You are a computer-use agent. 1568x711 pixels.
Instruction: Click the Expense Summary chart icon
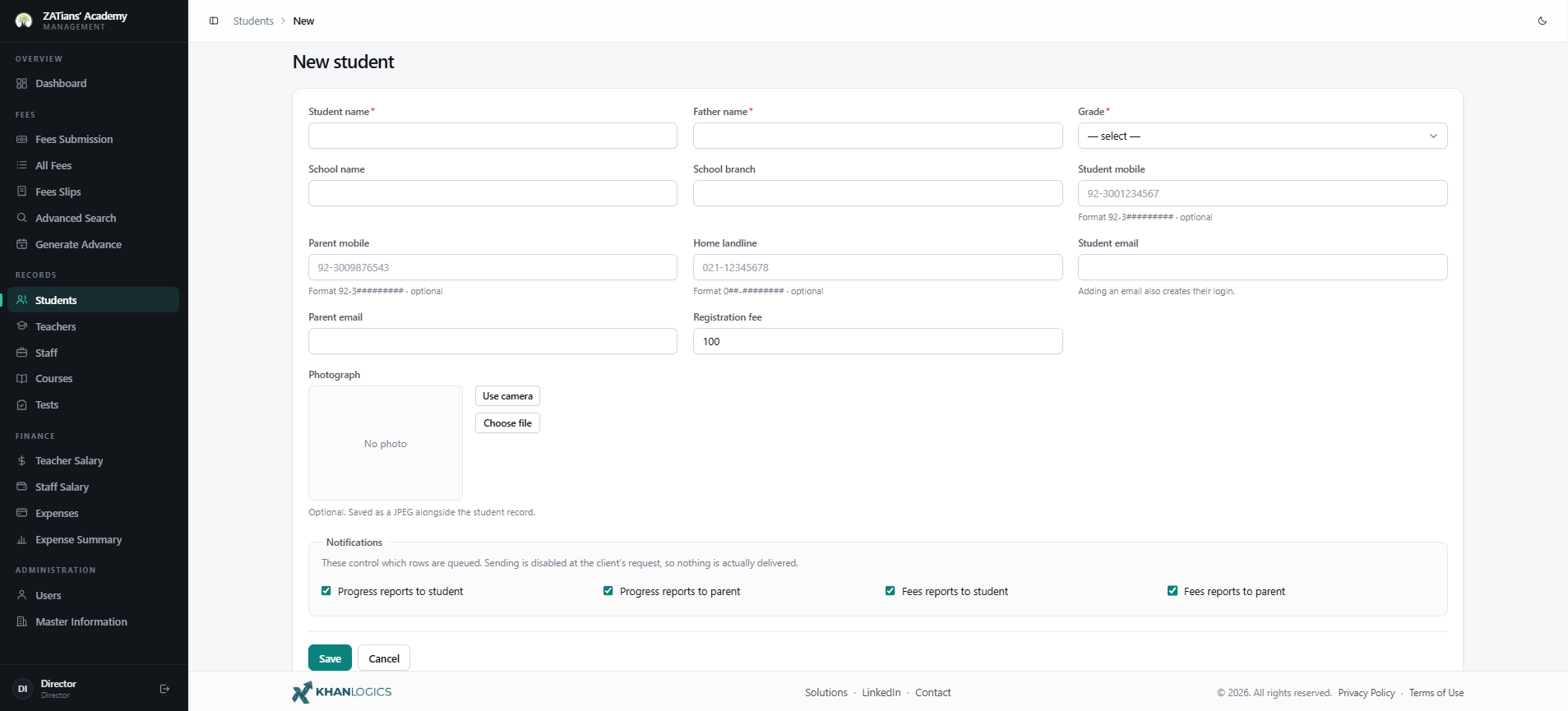pos(22,540)
